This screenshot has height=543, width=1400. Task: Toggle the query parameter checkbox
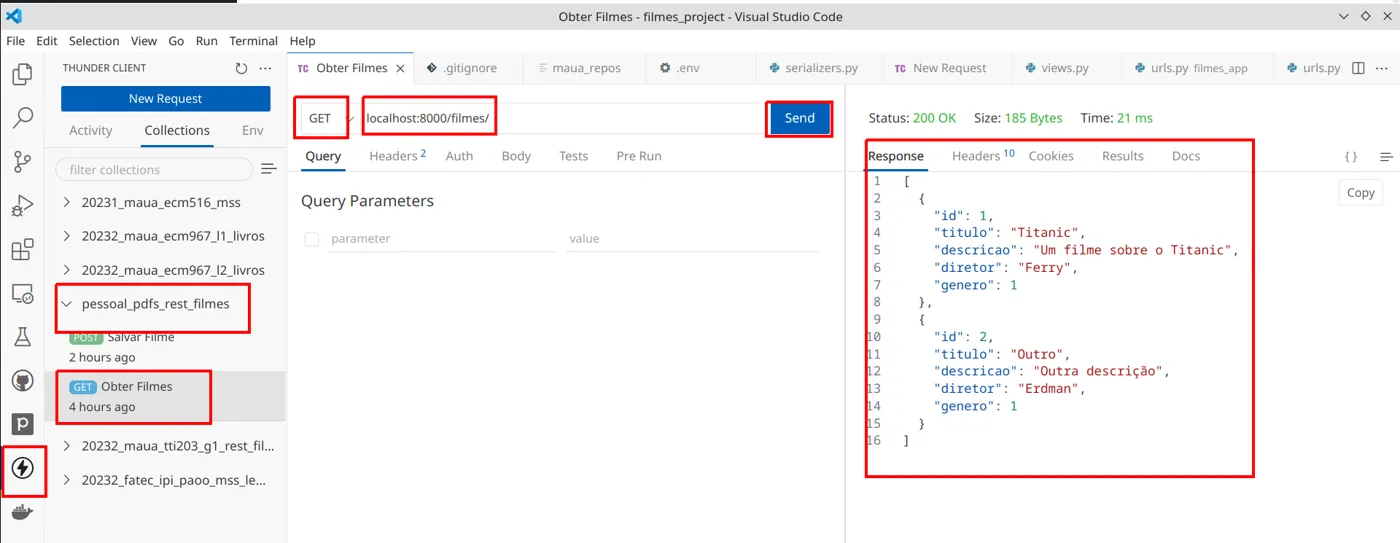pos(312,239)
